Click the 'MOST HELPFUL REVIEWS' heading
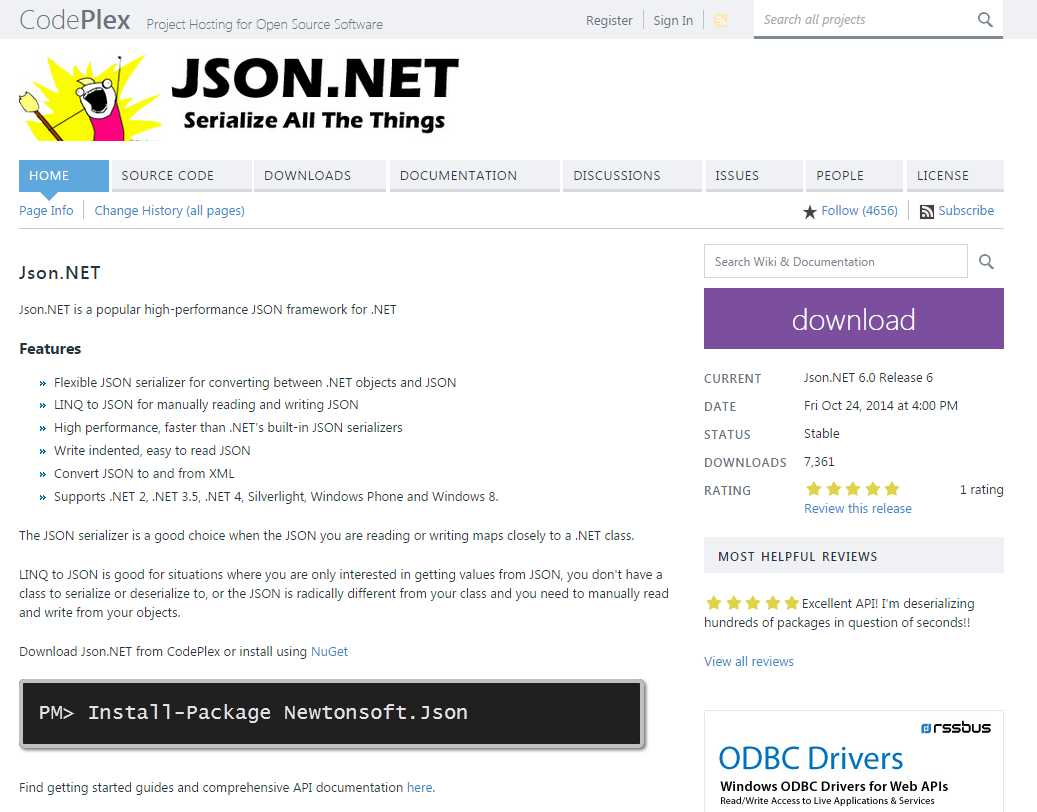Screen dimensions: 1037x812 798,557
